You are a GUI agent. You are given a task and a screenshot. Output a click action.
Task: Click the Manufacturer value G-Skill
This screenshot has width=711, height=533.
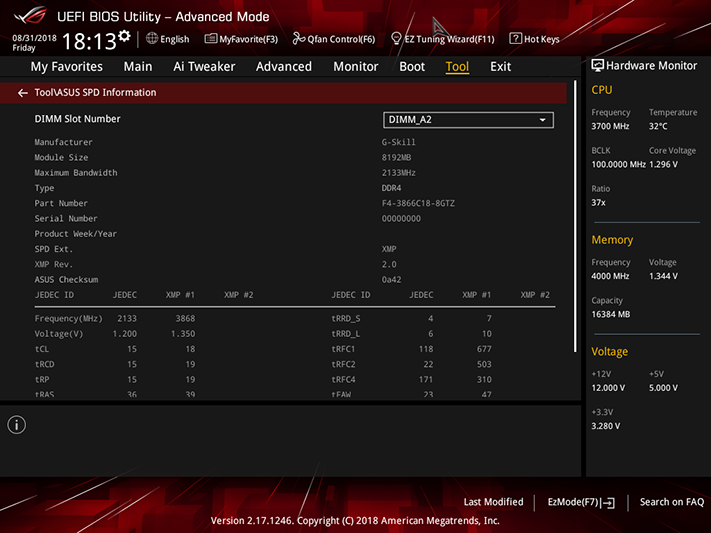tap(398, 142)
